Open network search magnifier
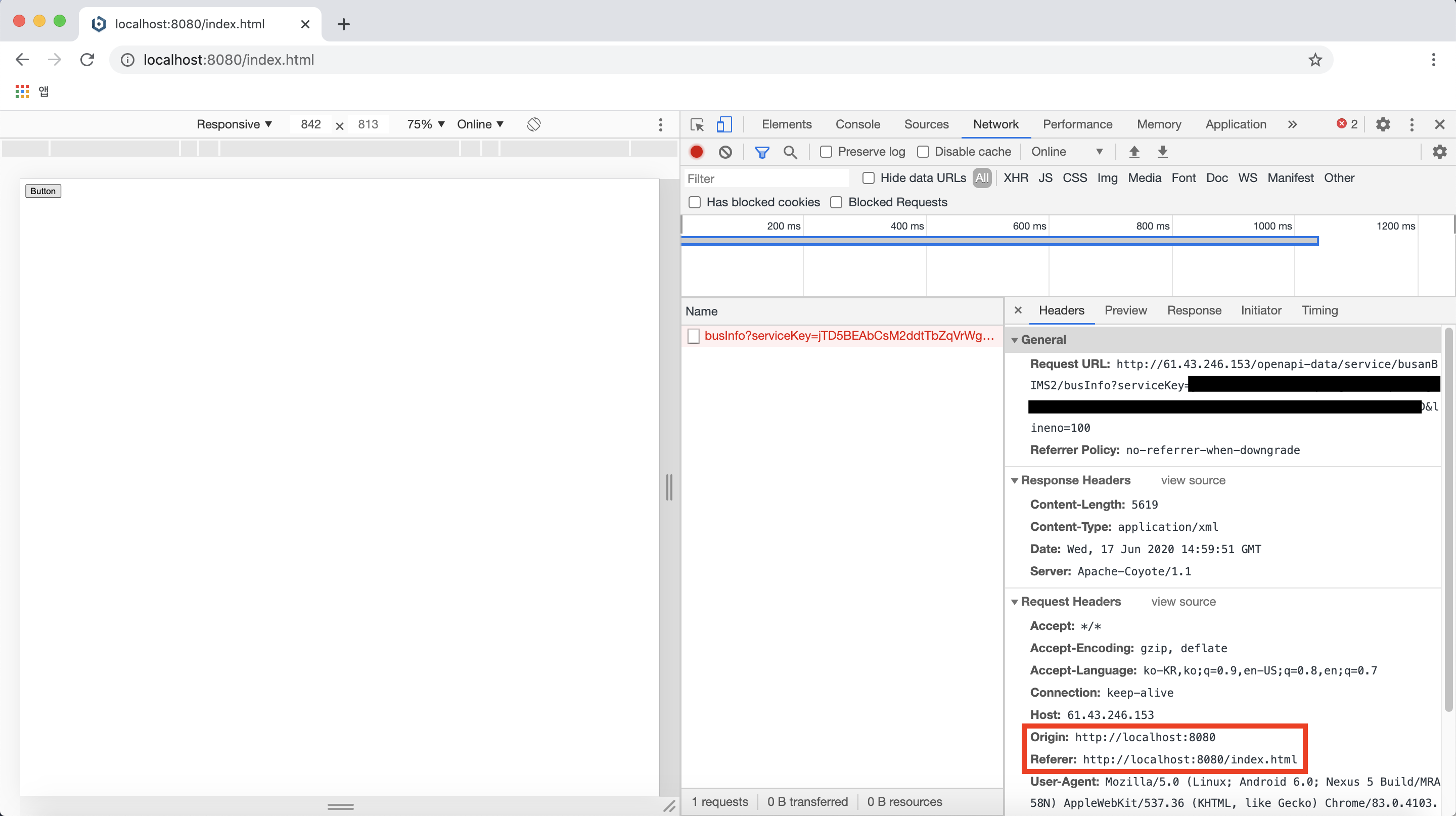The height and width of the screenshot is (816, 1456). 790,152
